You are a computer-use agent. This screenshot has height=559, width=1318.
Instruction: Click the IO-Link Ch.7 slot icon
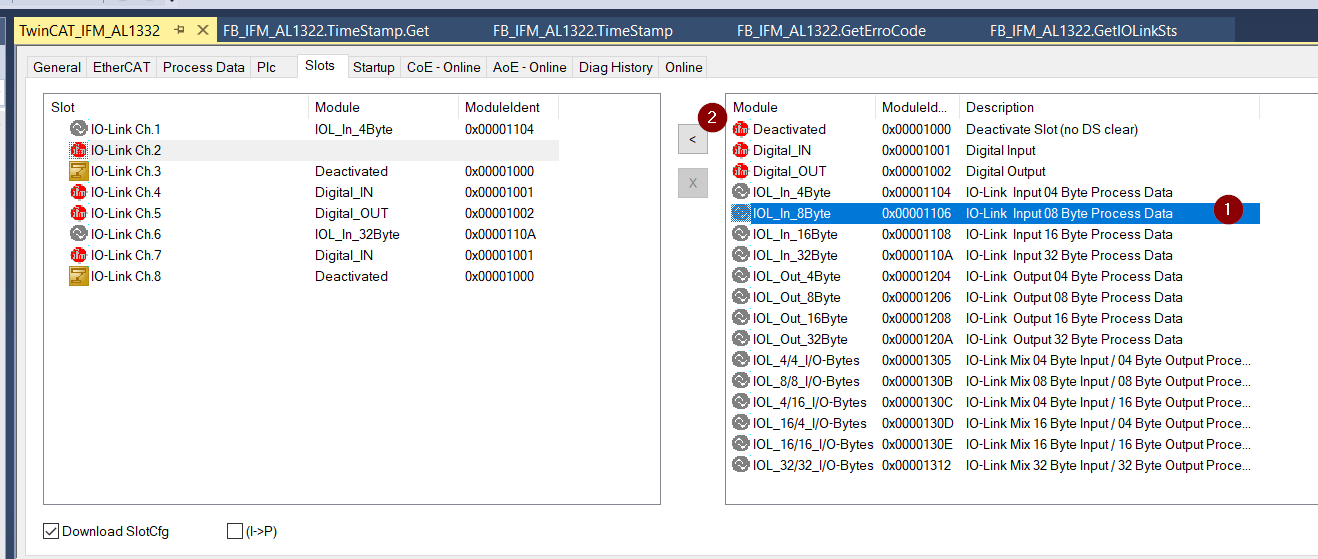(x=79, y=255)
